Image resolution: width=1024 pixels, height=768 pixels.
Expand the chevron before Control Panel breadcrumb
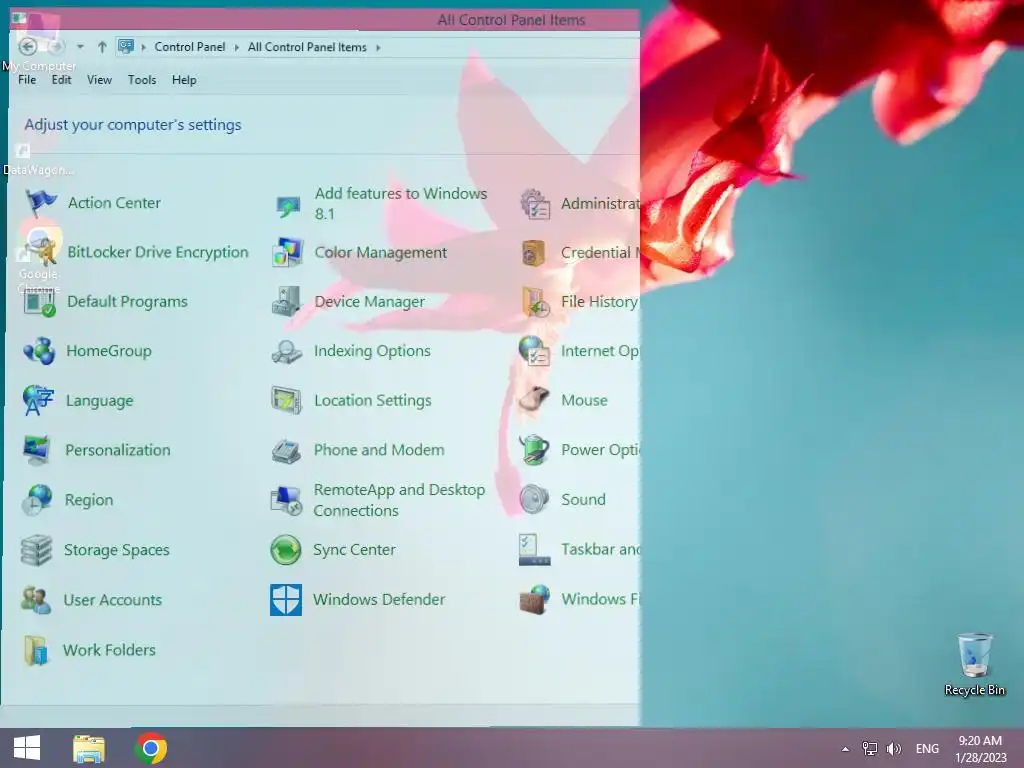(143, 47)
